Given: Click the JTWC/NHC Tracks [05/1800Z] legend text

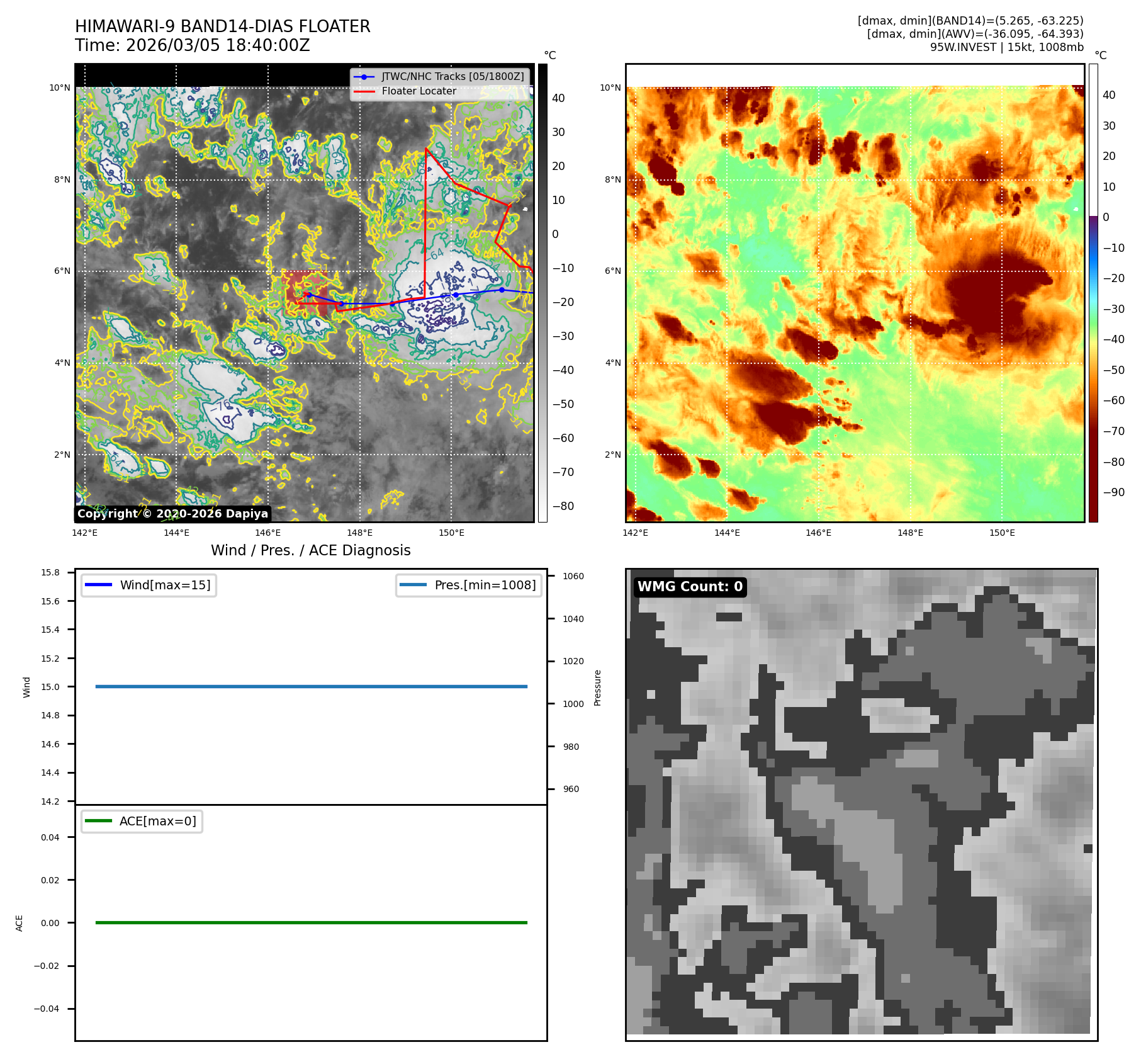Looking at the screenshot, I should [x=452, y=77].
